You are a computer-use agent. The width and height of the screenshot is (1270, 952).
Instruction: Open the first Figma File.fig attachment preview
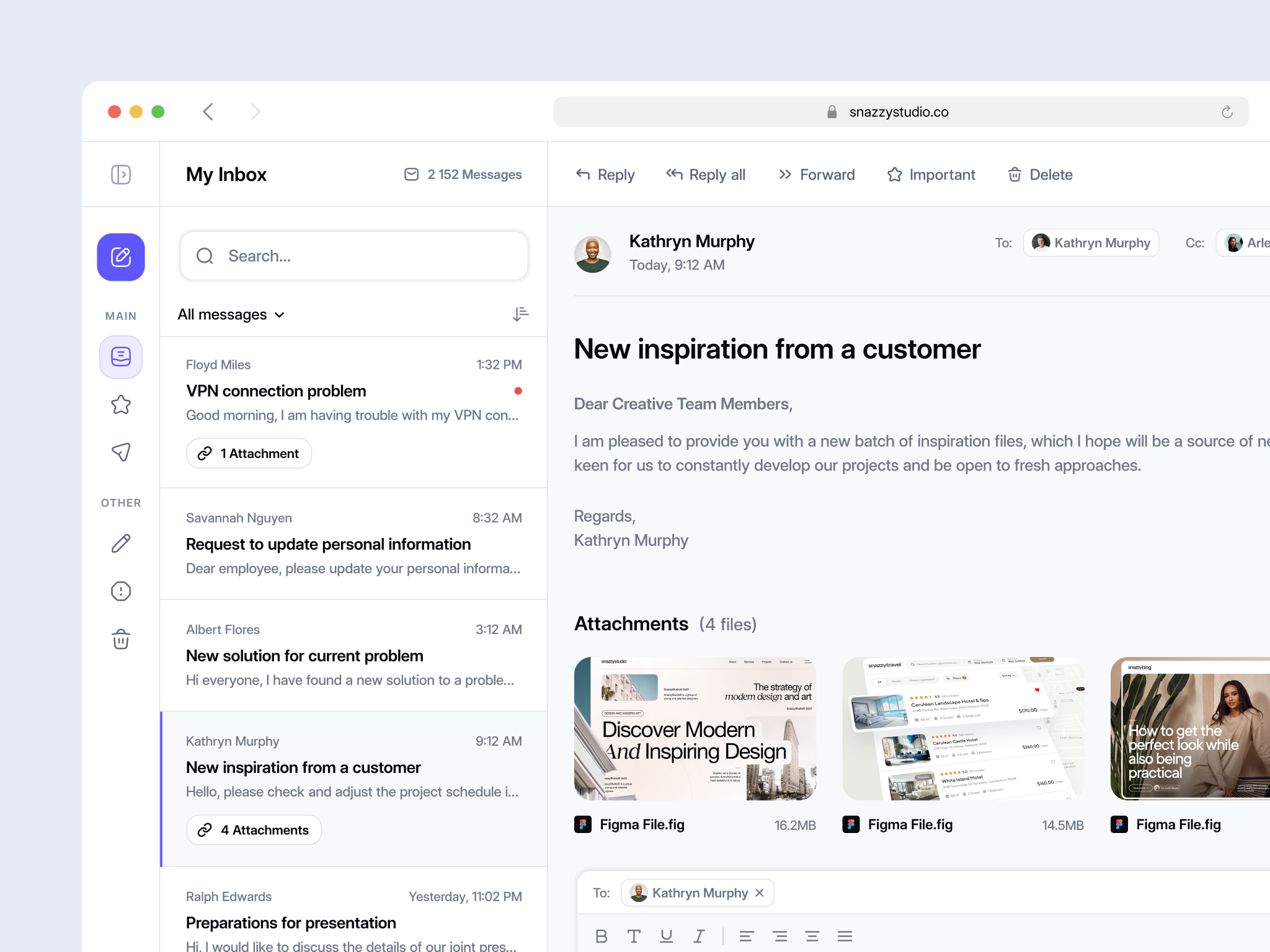(696, 729)
